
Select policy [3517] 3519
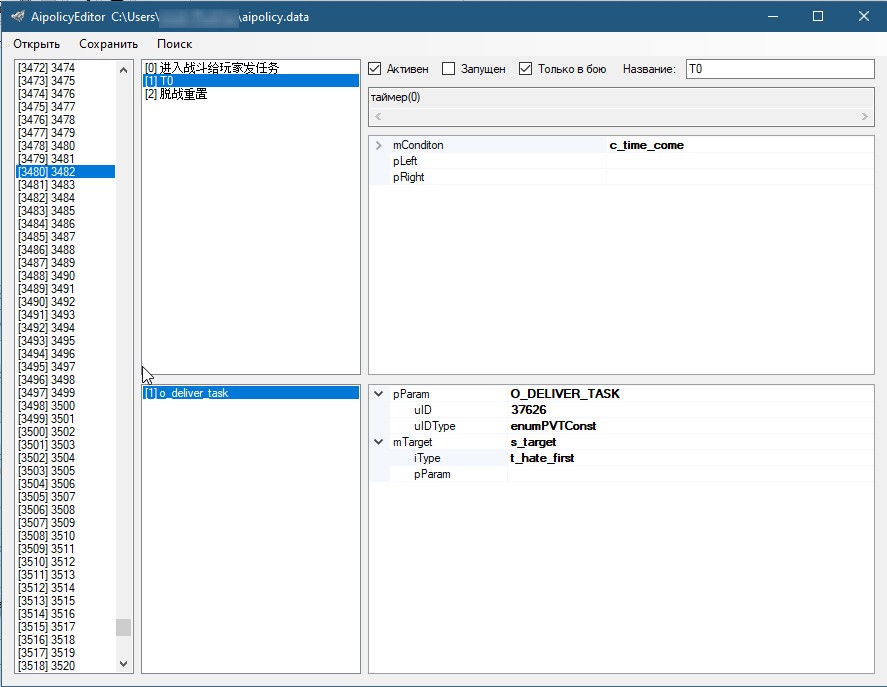click(66, 654)
